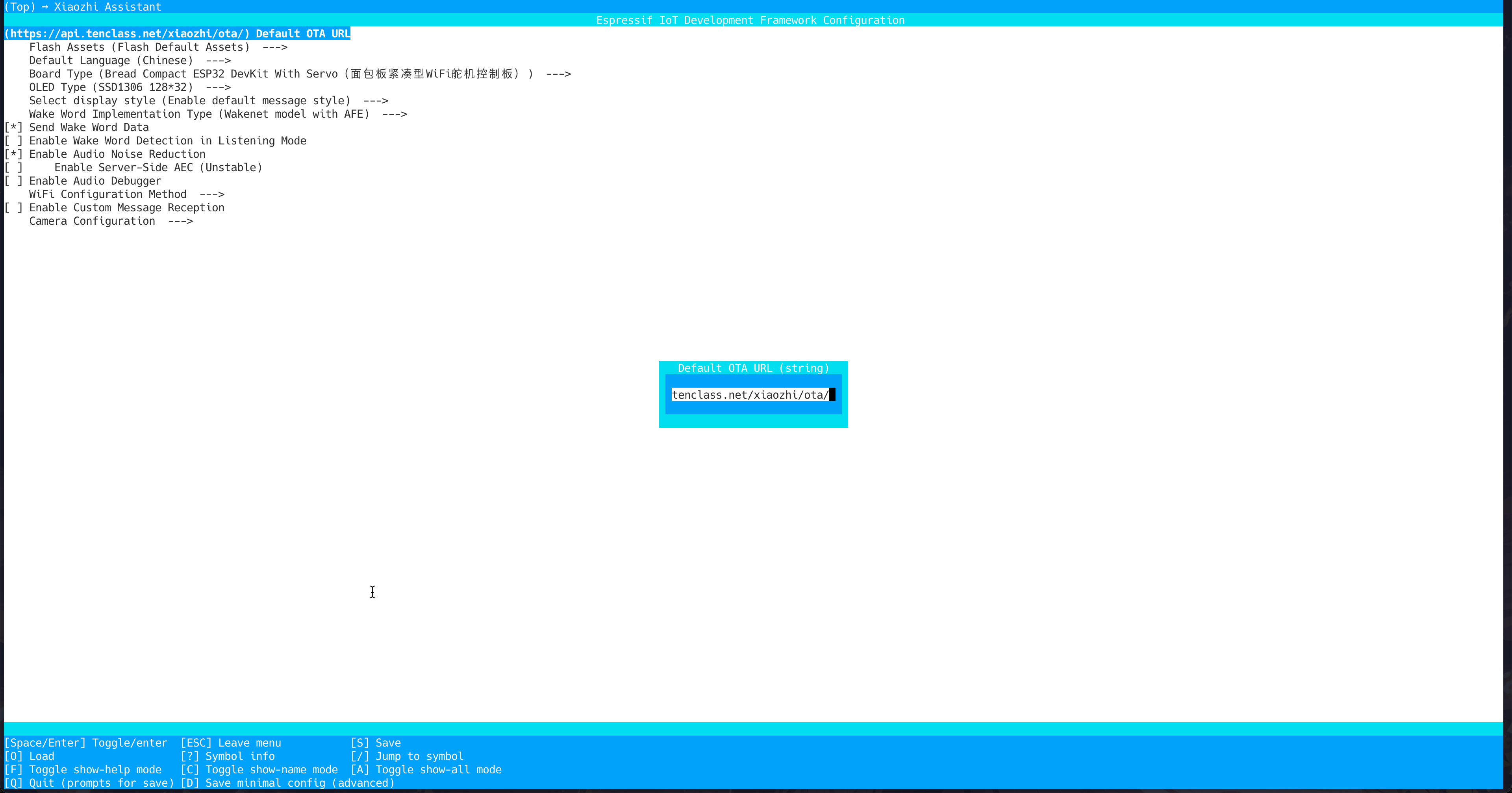Expand Wake Word Implementation Type submenu
This screenshot has height=793, width=1512.
[x=200, y=114]
